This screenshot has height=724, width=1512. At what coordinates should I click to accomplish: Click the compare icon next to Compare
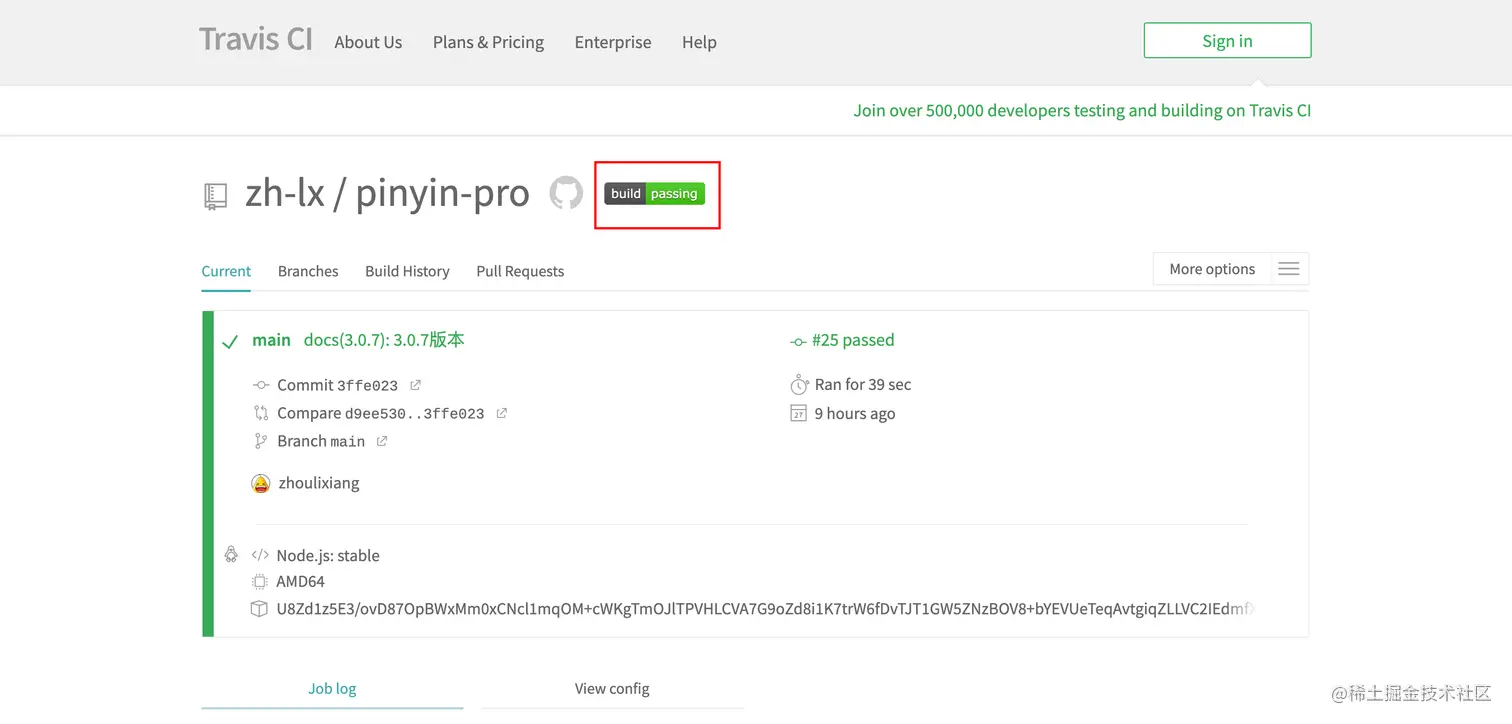coord(261,413)
